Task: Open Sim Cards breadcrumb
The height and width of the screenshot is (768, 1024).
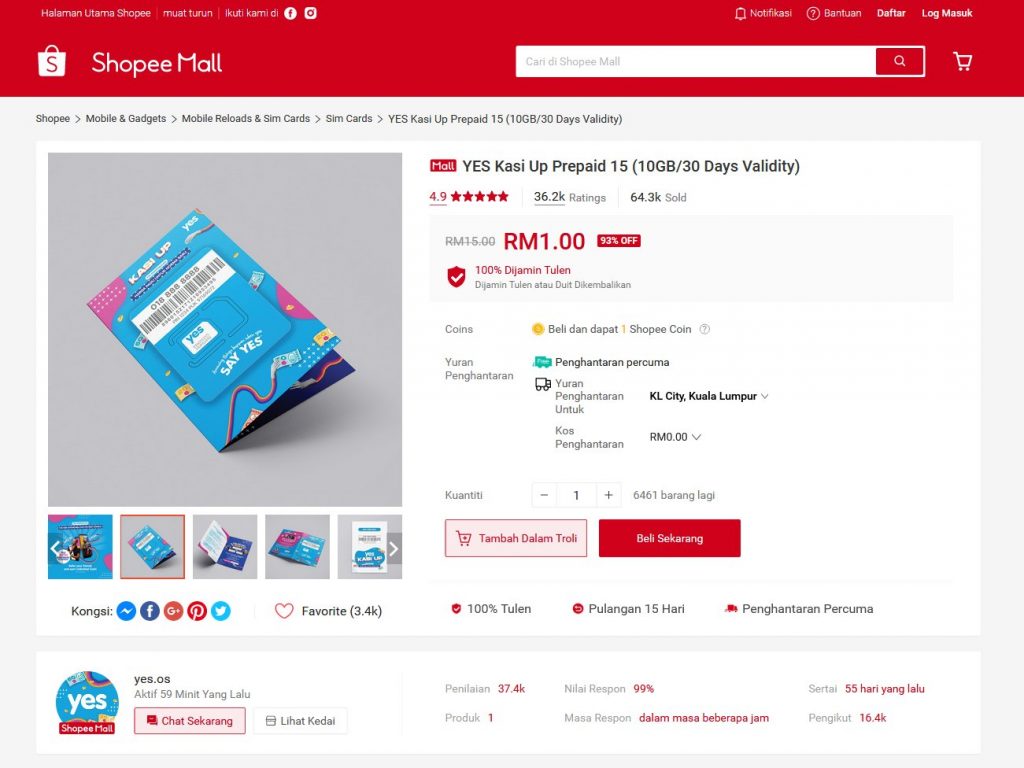Action: click(x=349, y=118)
